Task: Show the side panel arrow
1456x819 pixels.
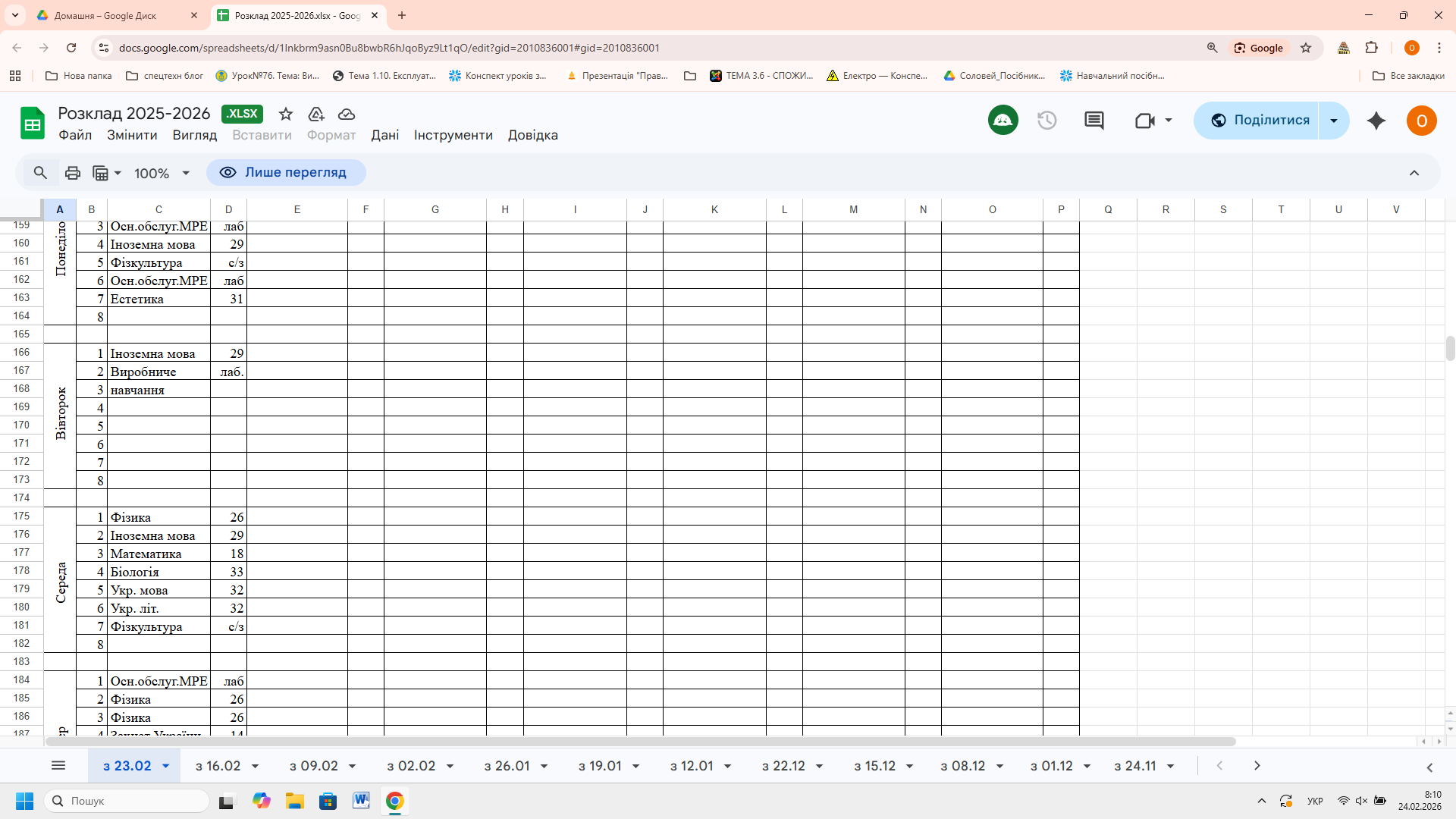Action: (x=1429, y=767)
